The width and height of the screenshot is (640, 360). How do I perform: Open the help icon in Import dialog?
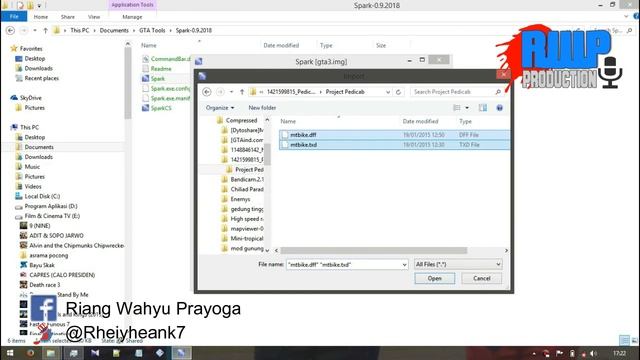tap(499, 108)
